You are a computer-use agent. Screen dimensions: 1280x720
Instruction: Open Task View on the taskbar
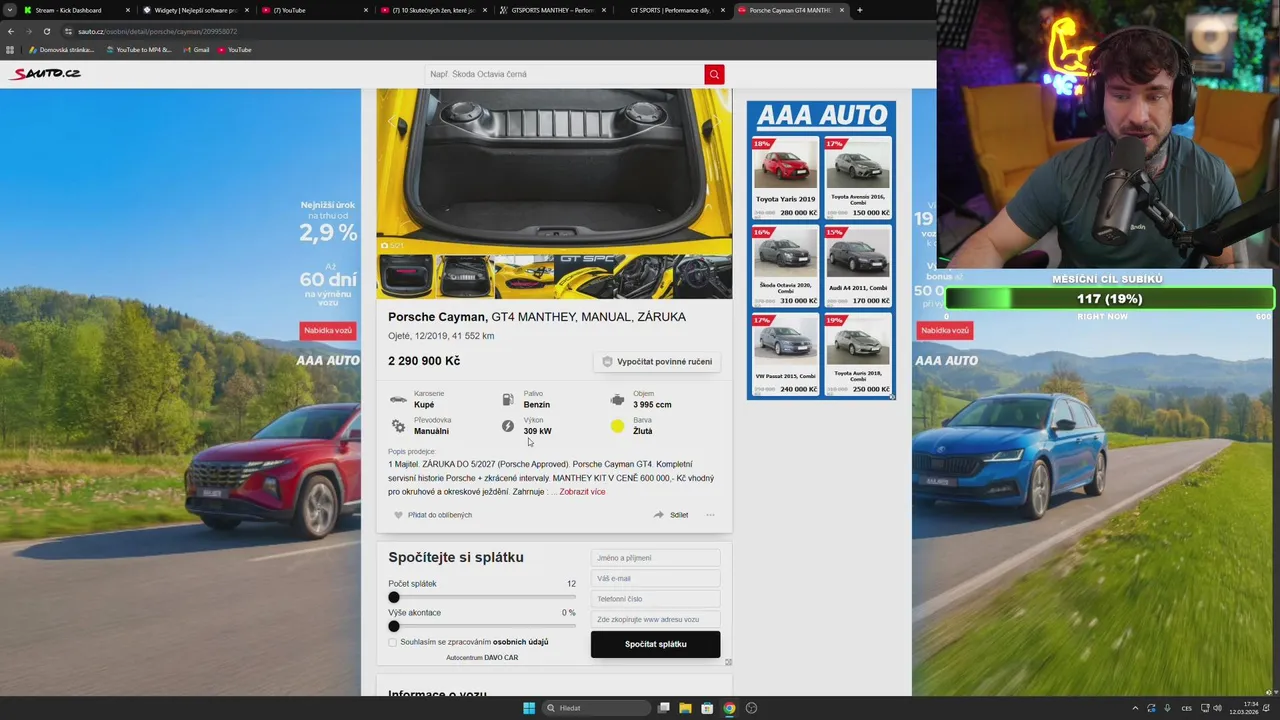click(x=663, y=708)
